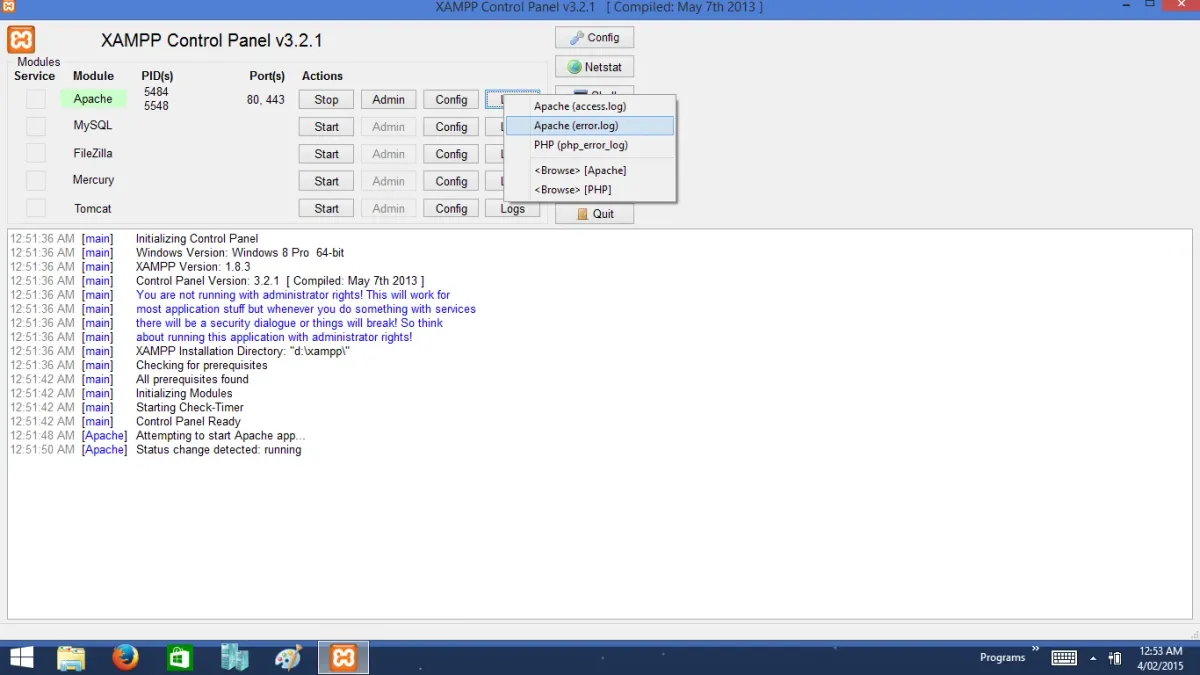Viewport: 1200px width, 675px height.
Task: Click the green Apache module label
Action: (x=93, y=99)
